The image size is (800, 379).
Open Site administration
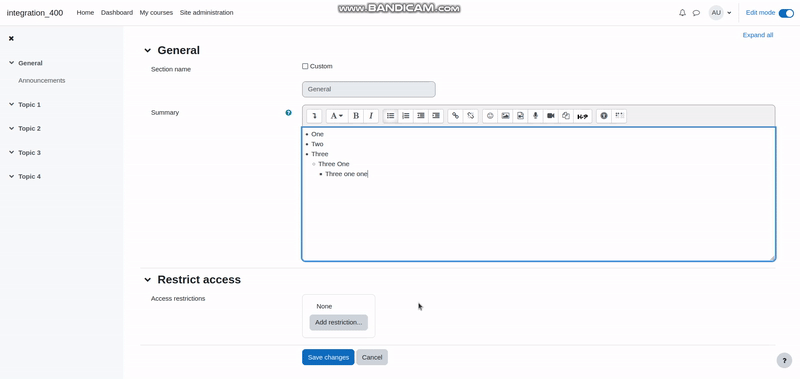pyautogui.click(x=206, y=13)
